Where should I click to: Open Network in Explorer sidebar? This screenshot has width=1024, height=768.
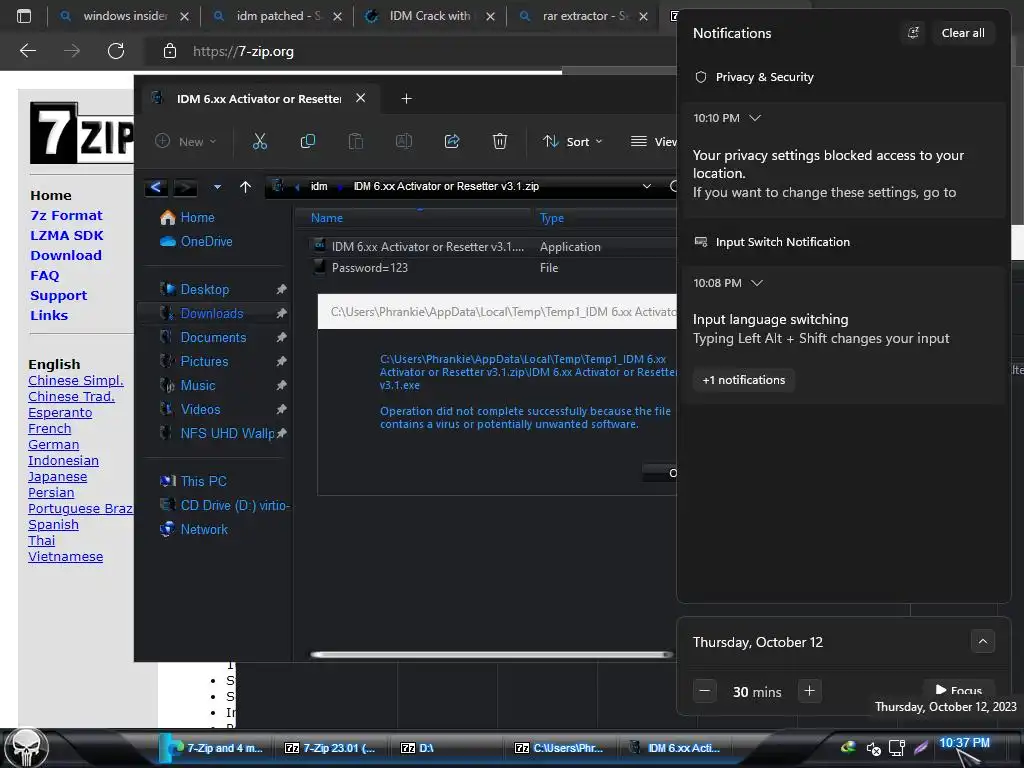click(x=204, y=530)
